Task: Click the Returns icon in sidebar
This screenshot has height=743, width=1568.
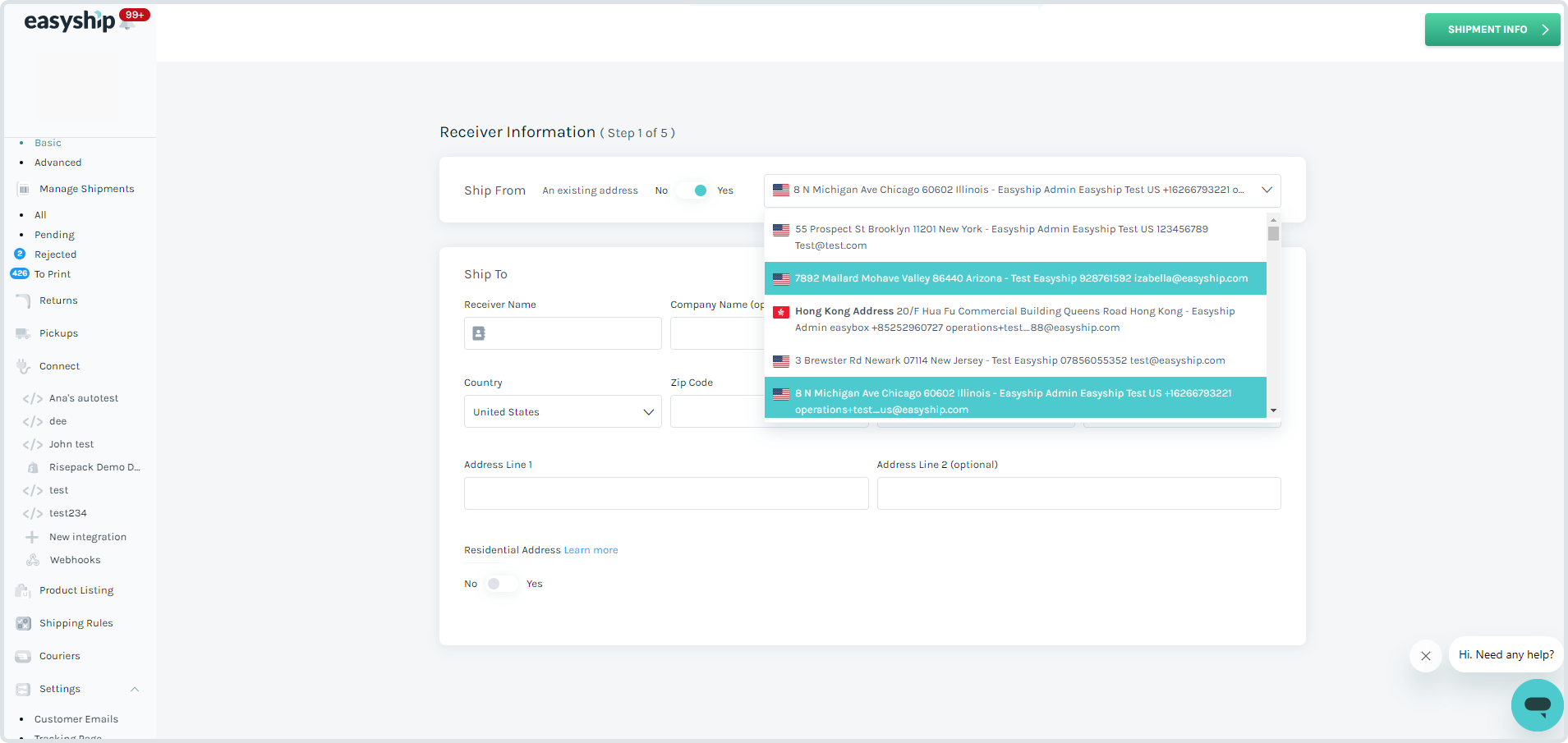Action: [24, 300]
